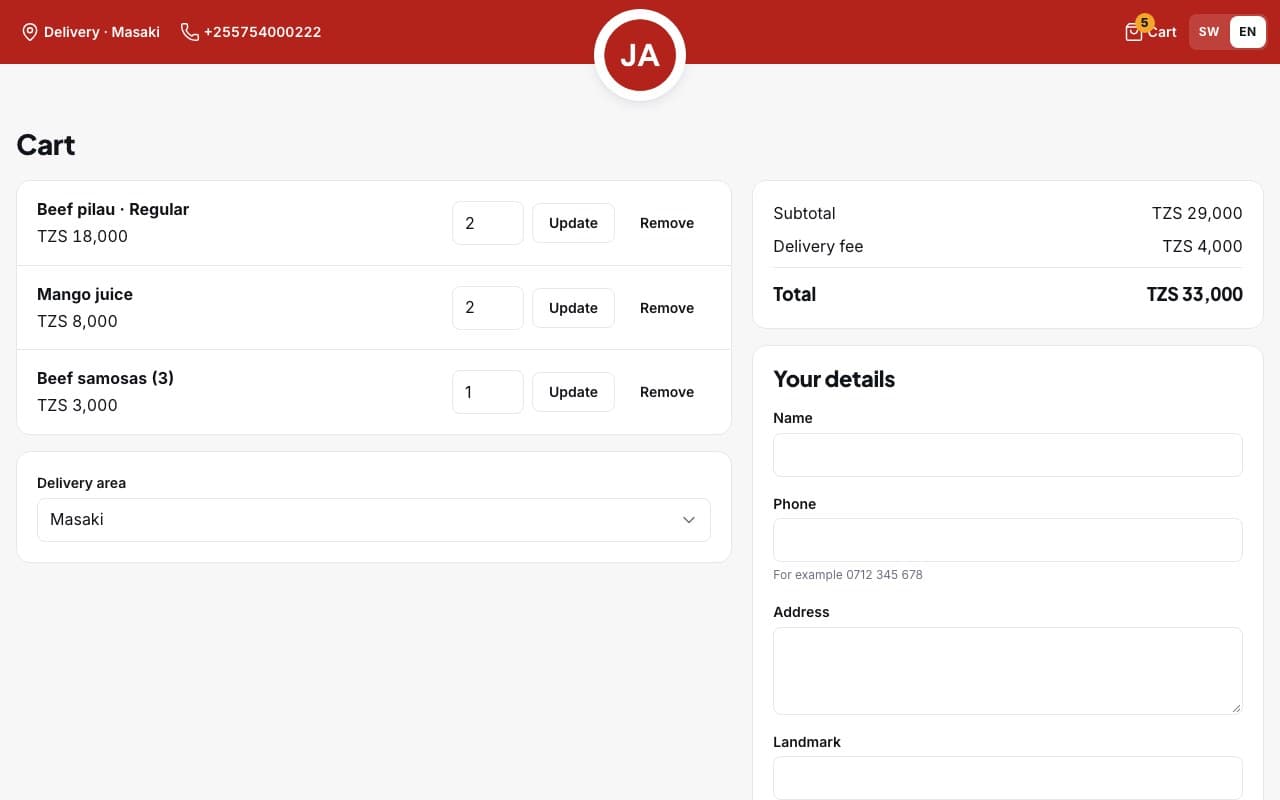Click the Total amount TZS 33,000
This screenshot has width=1280, height=800.
(1195, 294)
